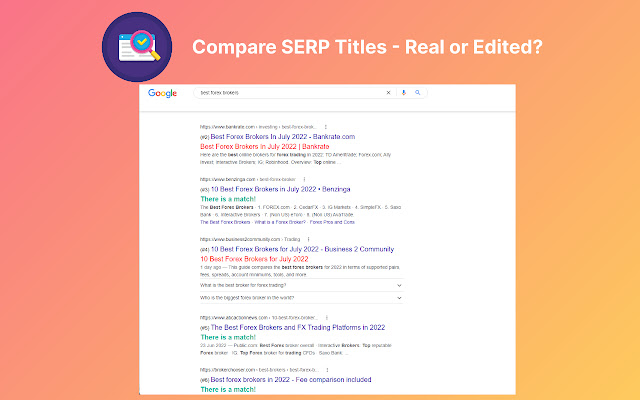Open '10 Best Forex Brokers for July 2022 - Business 2 Community'
640x400 pixels.
tap(302, 249)
